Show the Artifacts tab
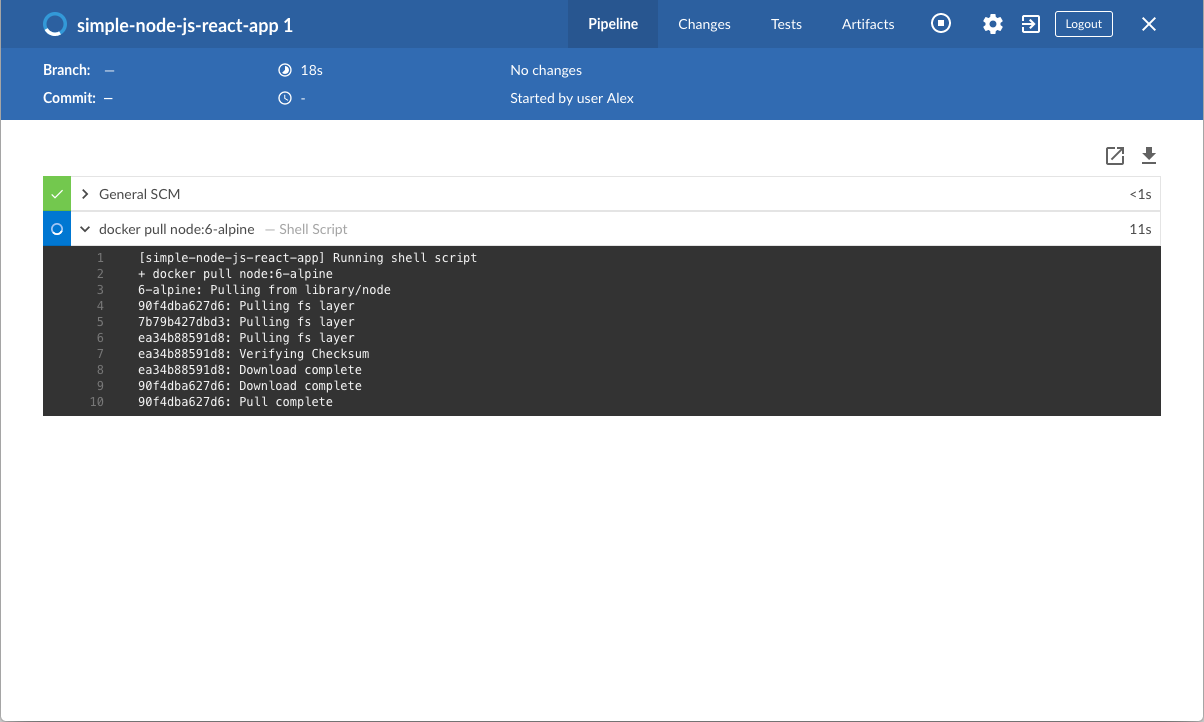1204x722 pixels. [x=868, y=24]
